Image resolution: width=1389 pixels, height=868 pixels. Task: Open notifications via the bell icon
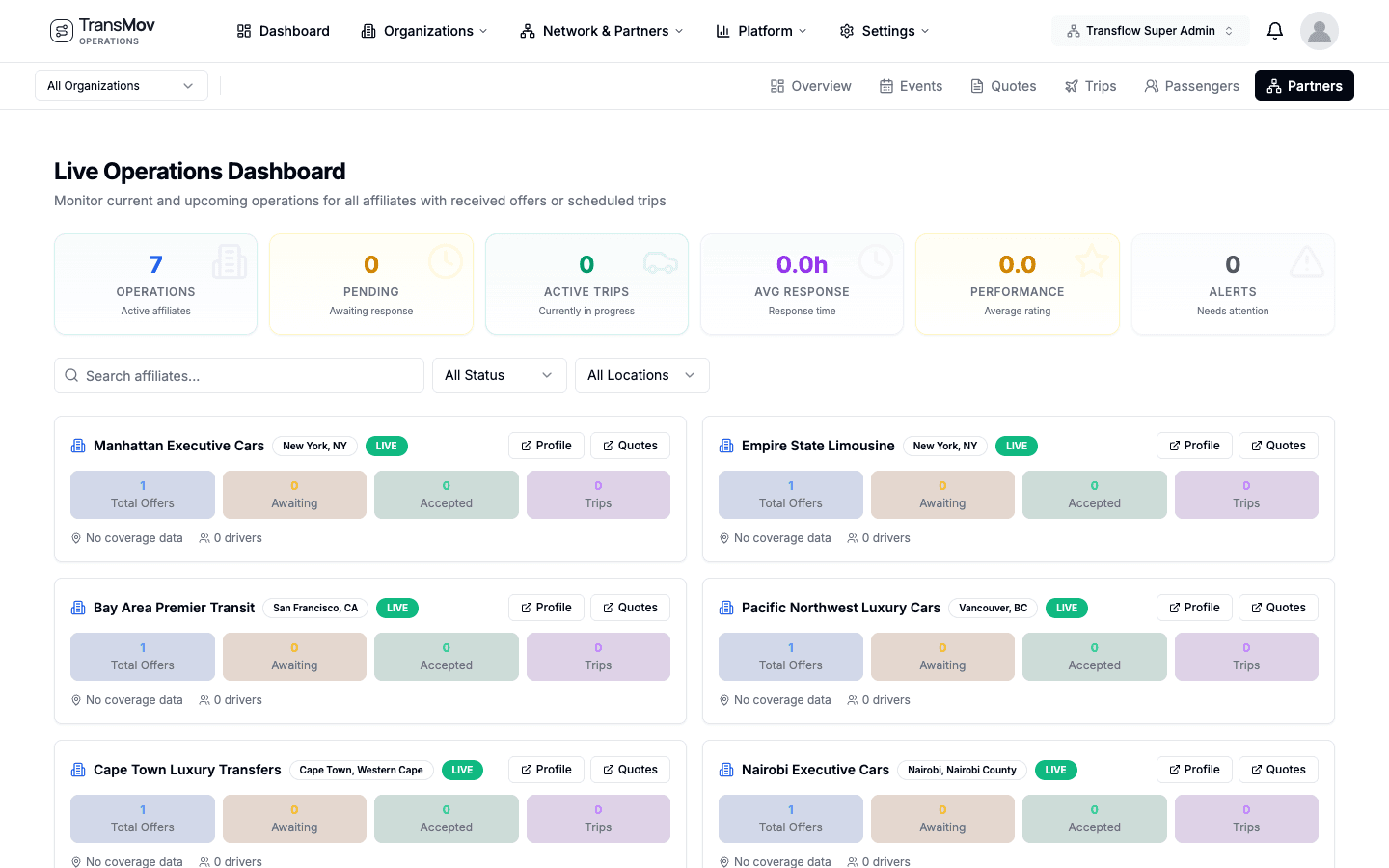1275,30
